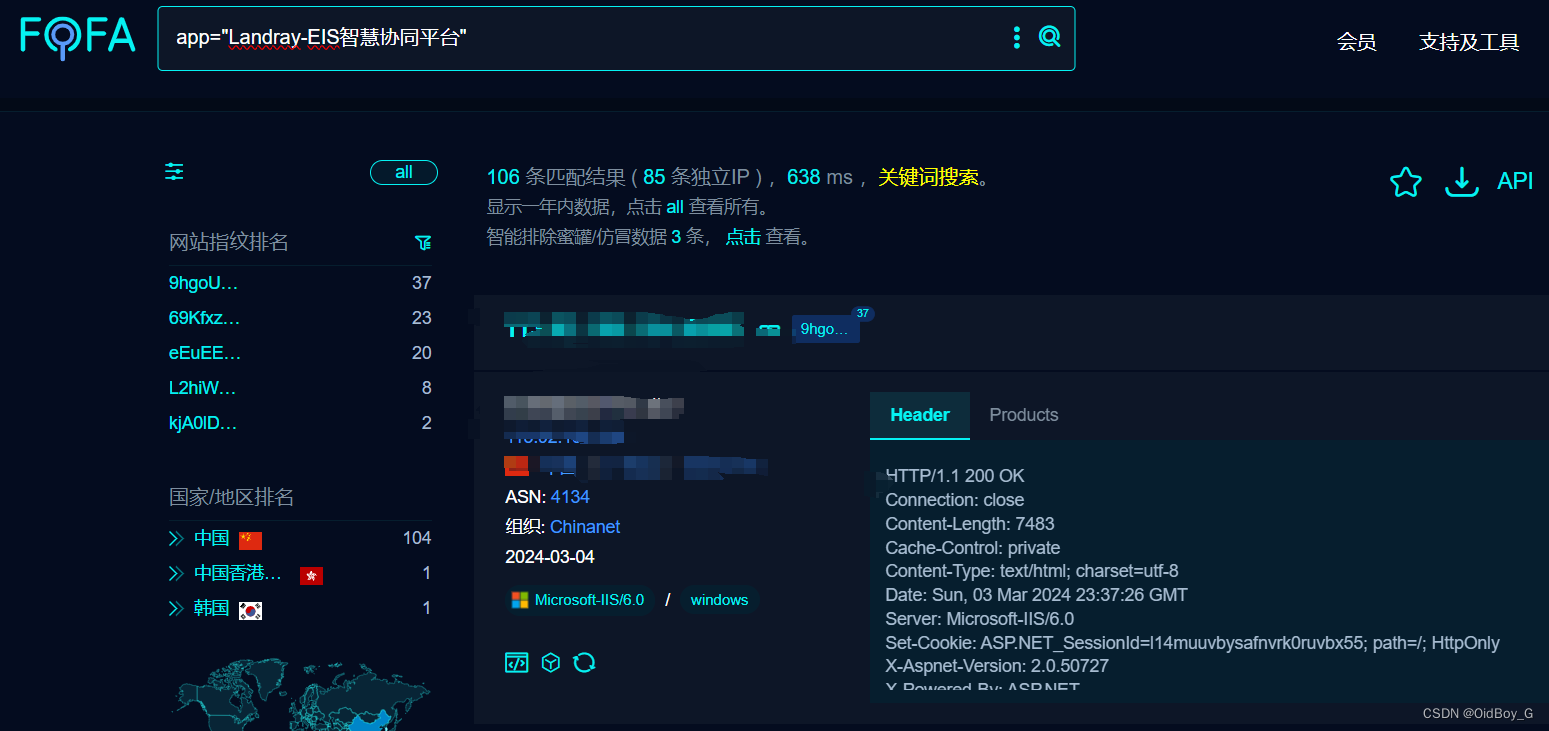
Task: Open the website source code preview icon
Action: click(516, 662)
